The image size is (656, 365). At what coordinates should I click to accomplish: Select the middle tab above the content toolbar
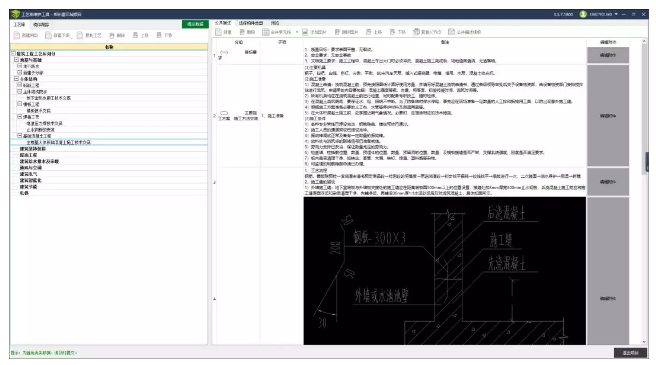pos(251,23)
